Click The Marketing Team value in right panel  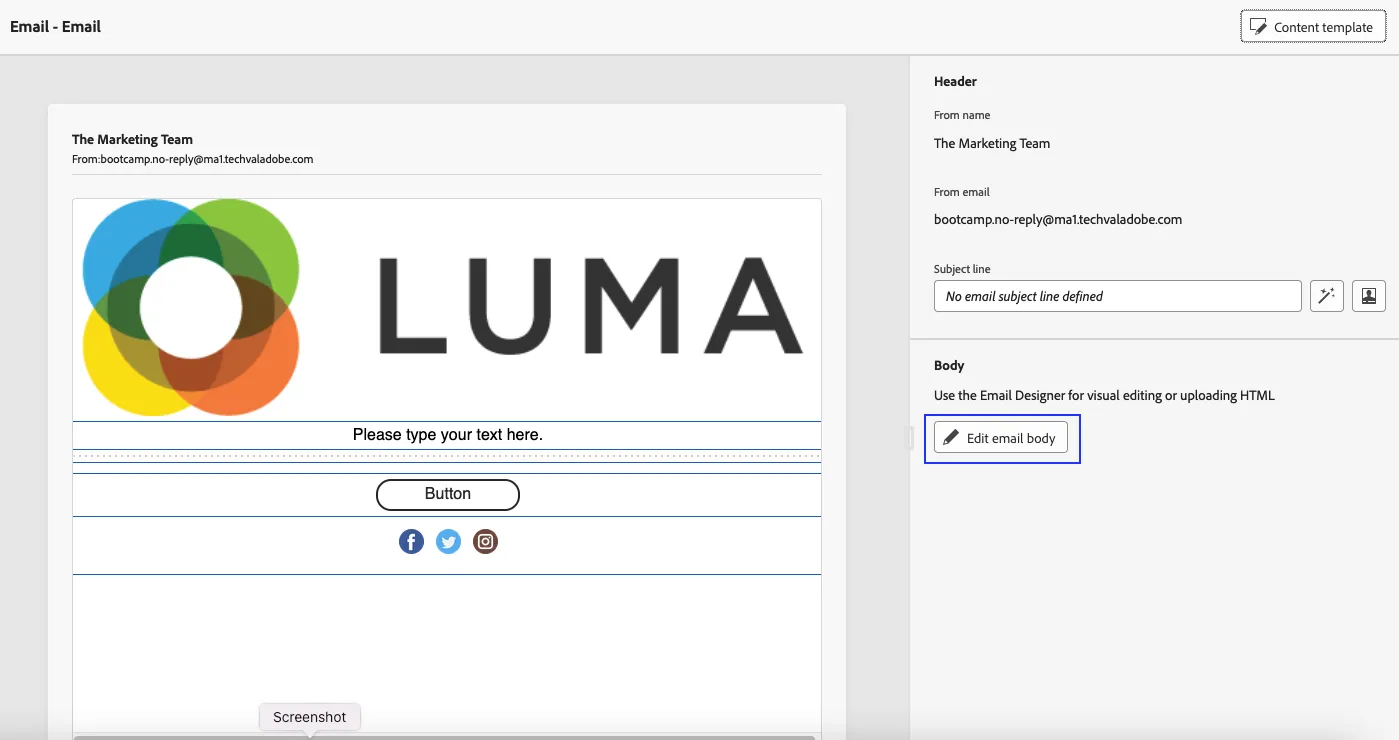[992, 143]
